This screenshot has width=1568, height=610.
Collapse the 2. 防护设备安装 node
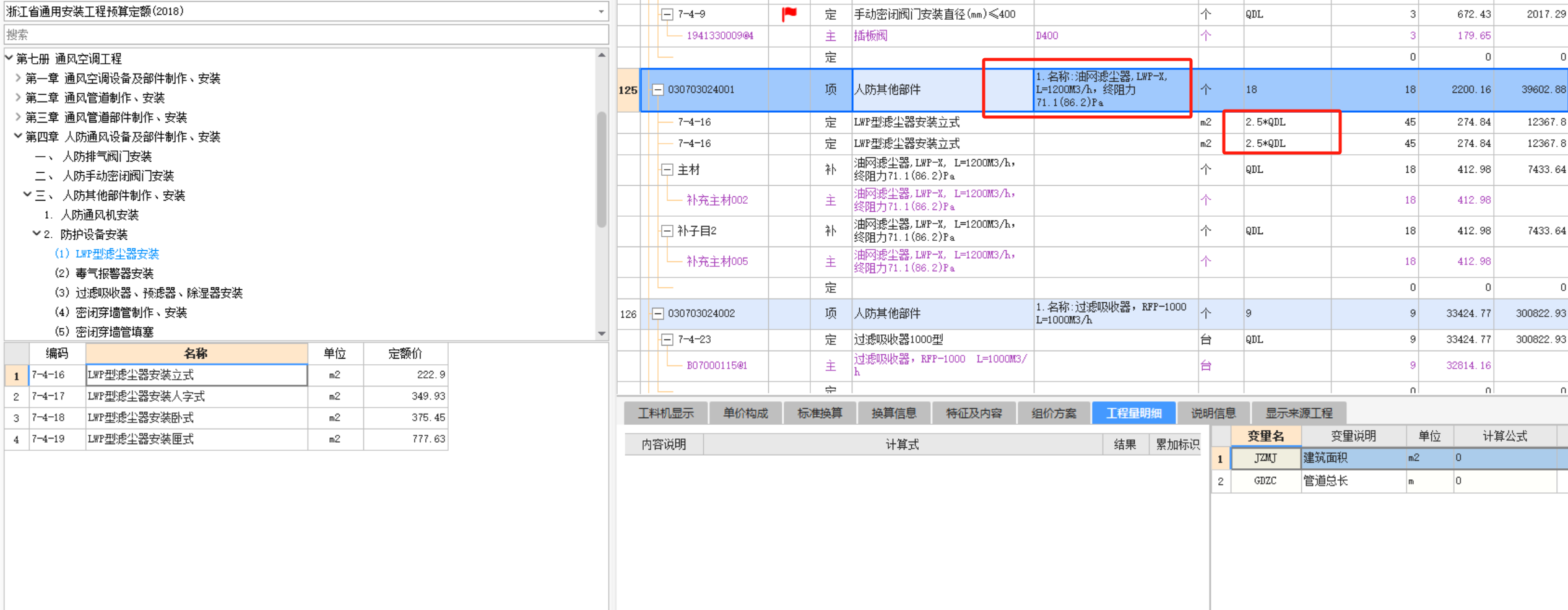(x=37, y=234)
